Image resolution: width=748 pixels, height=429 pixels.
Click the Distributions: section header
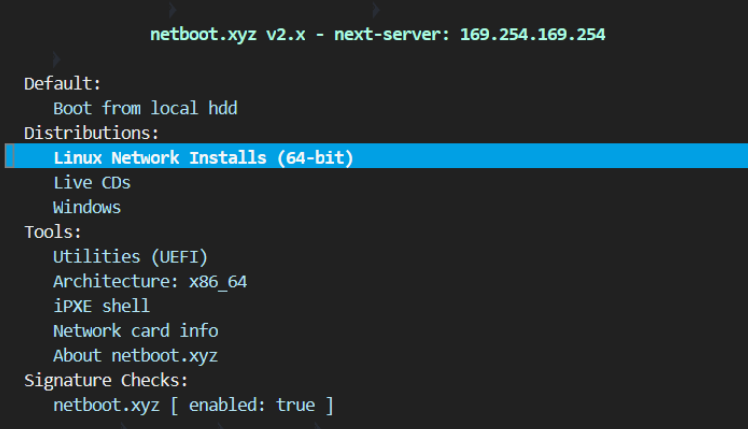92,133
